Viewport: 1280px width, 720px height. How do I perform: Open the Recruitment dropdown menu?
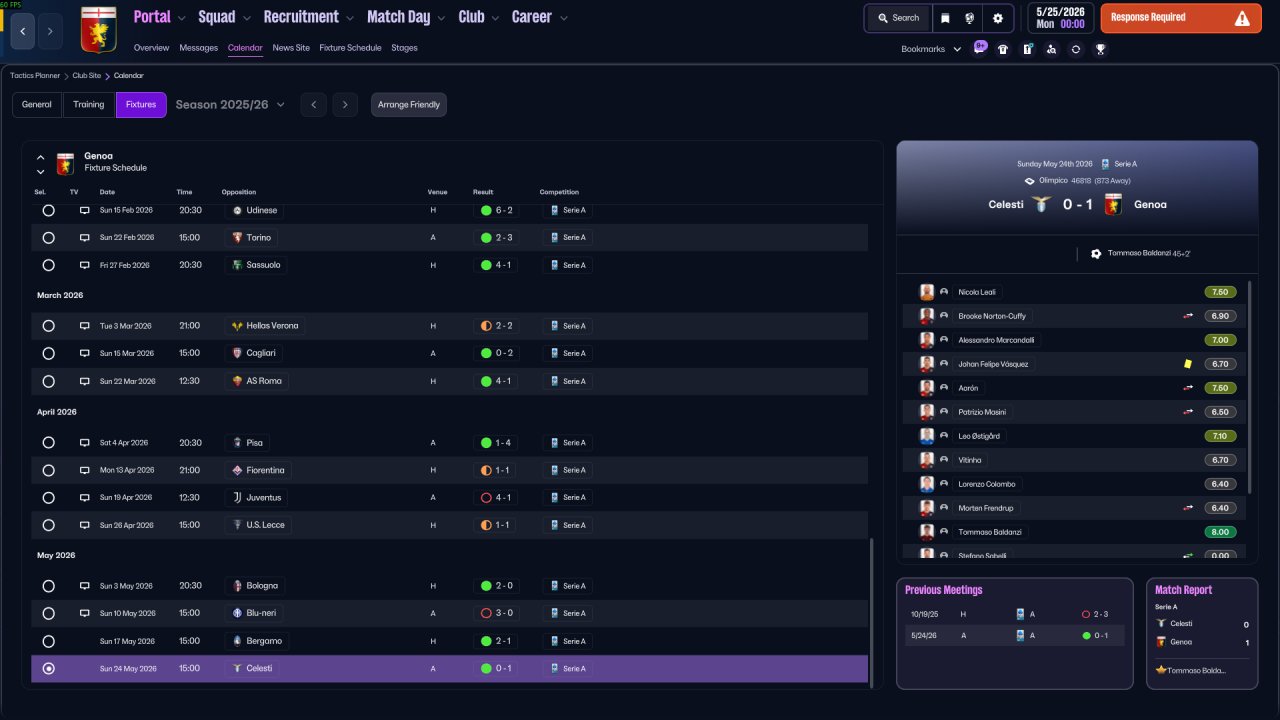(309, 17)
